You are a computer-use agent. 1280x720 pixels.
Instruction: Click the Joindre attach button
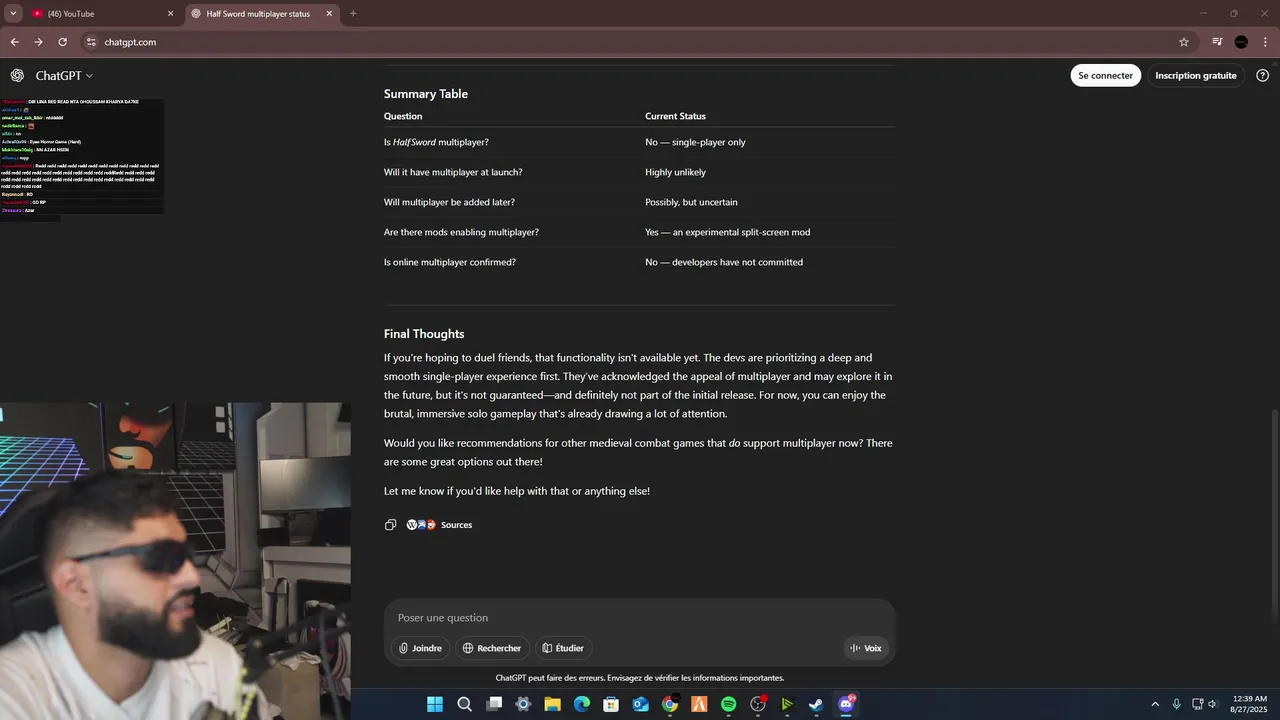tap(420, 648)
